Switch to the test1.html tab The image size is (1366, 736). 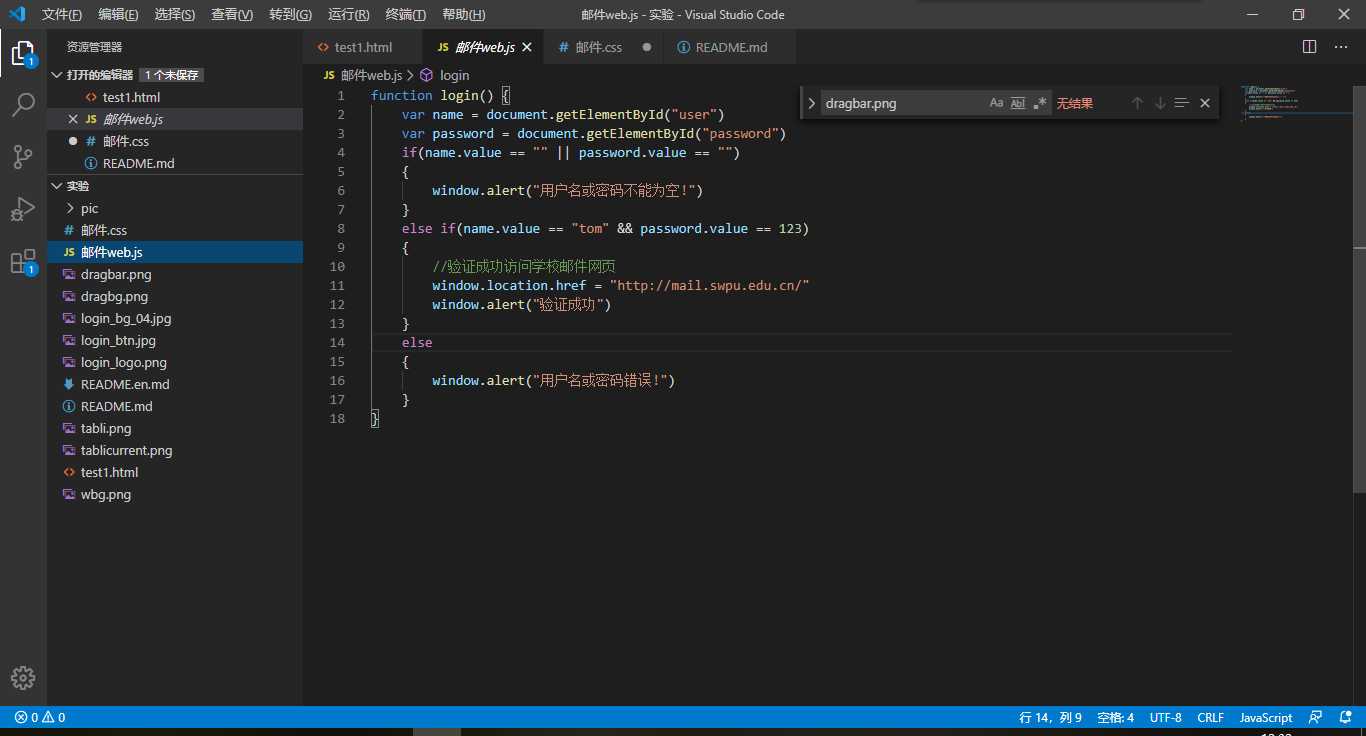point(363,47)
